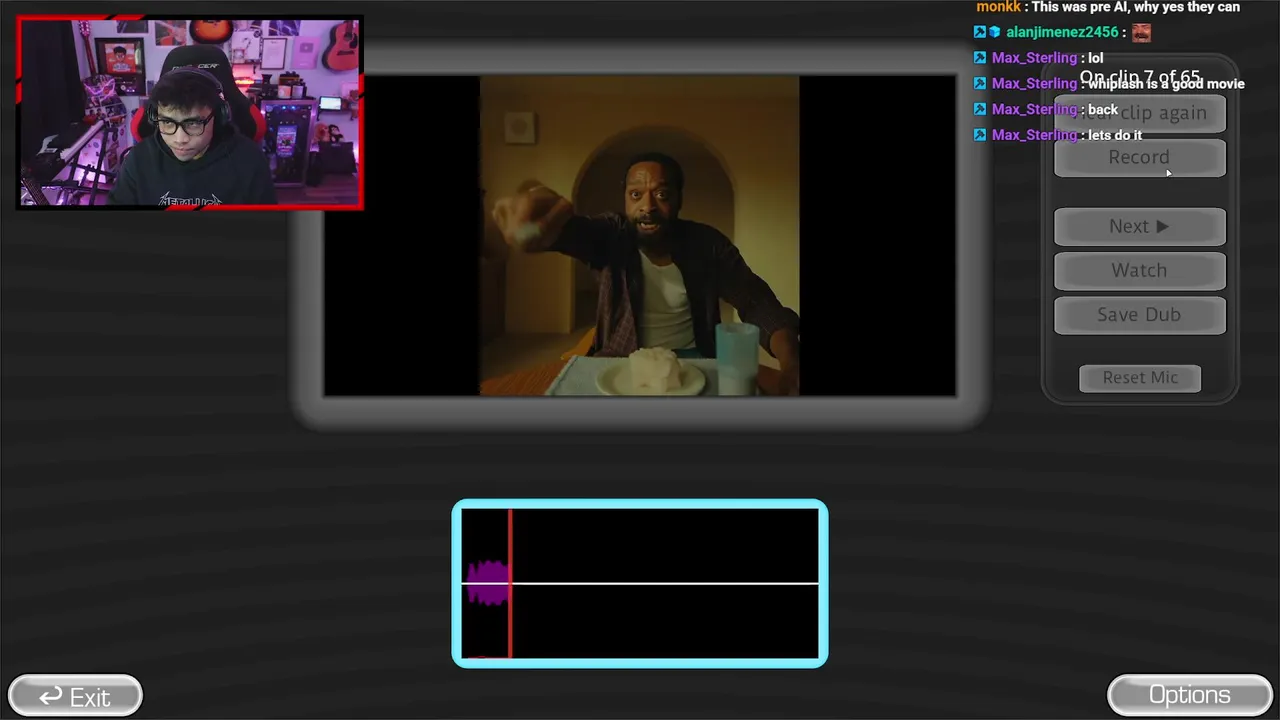Click the badge beside Max_Sterling's "lol" message
Viewport: 1280px width, 720px height.
[980, 58]
